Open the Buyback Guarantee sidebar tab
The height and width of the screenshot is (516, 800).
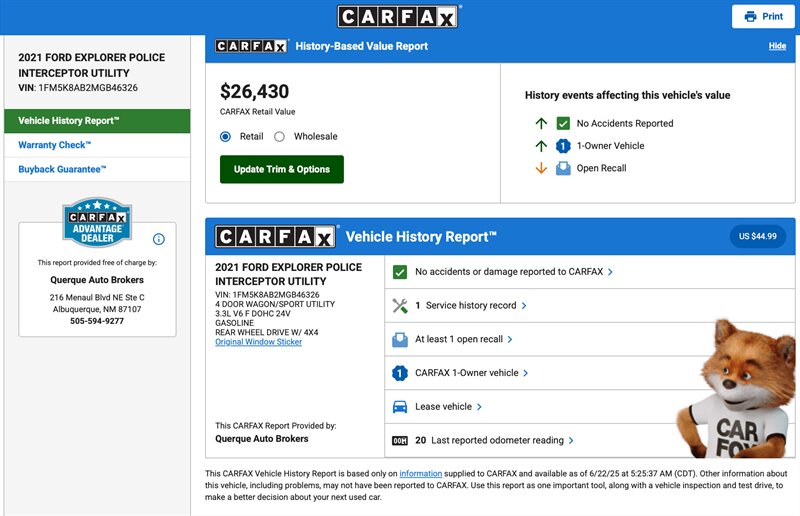coord(97,169)
